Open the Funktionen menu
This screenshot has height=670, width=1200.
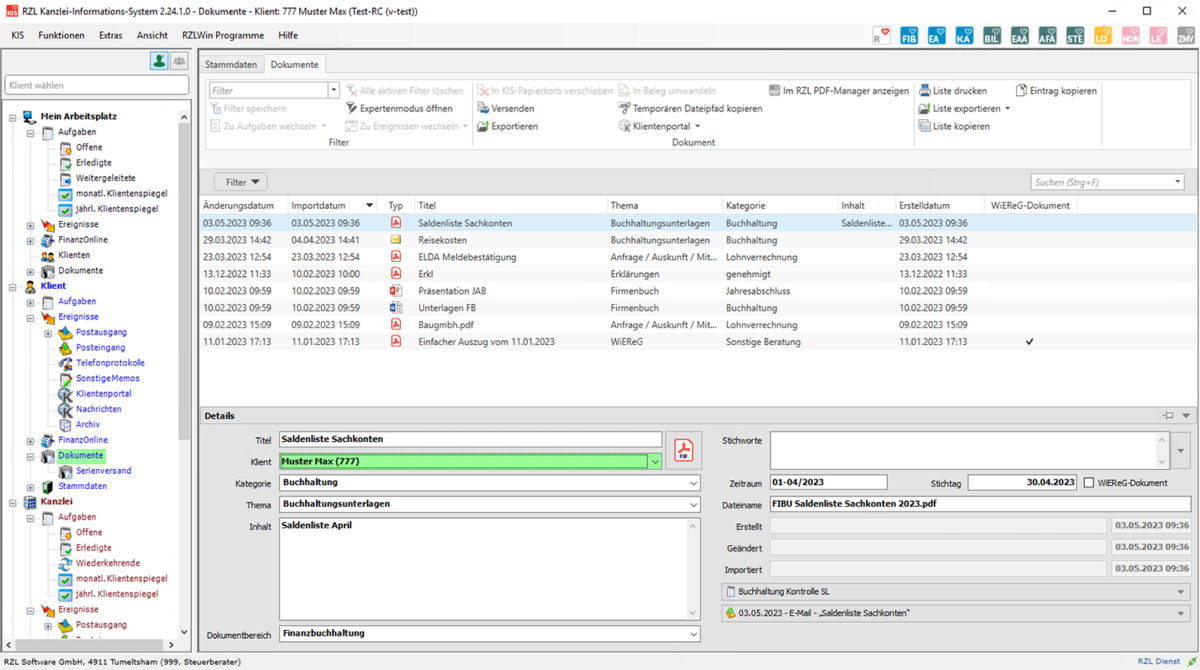point(61,35)
